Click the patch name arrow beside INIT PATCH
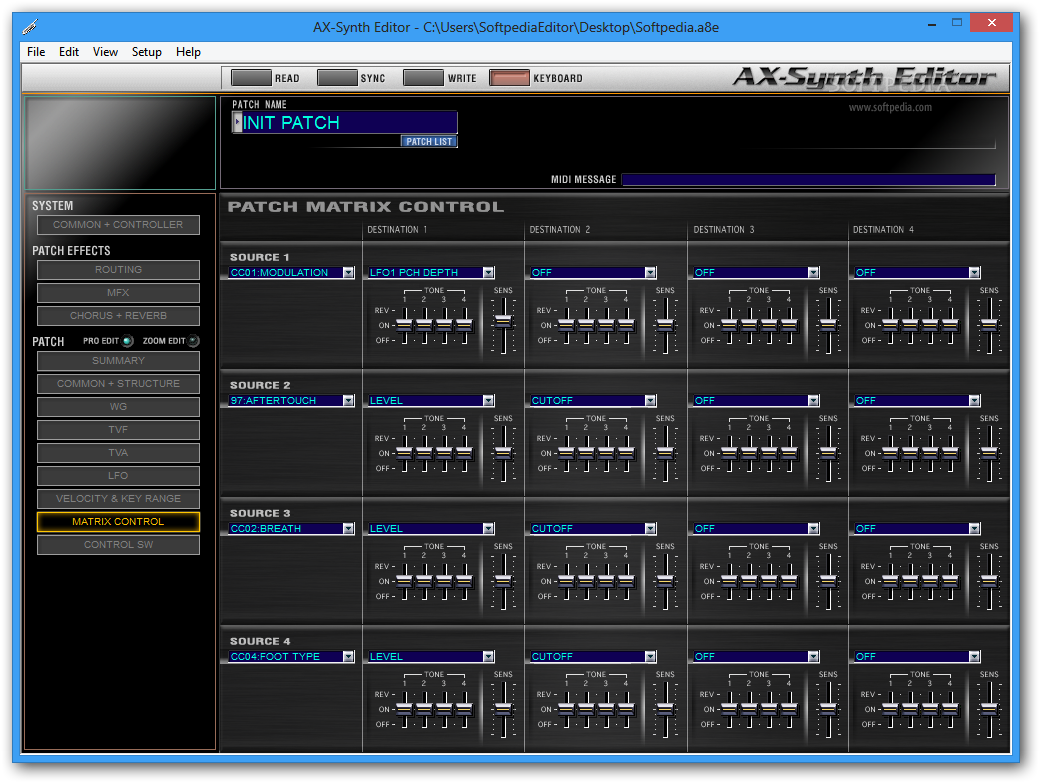 pyautogui.click(x=237, y=122)
